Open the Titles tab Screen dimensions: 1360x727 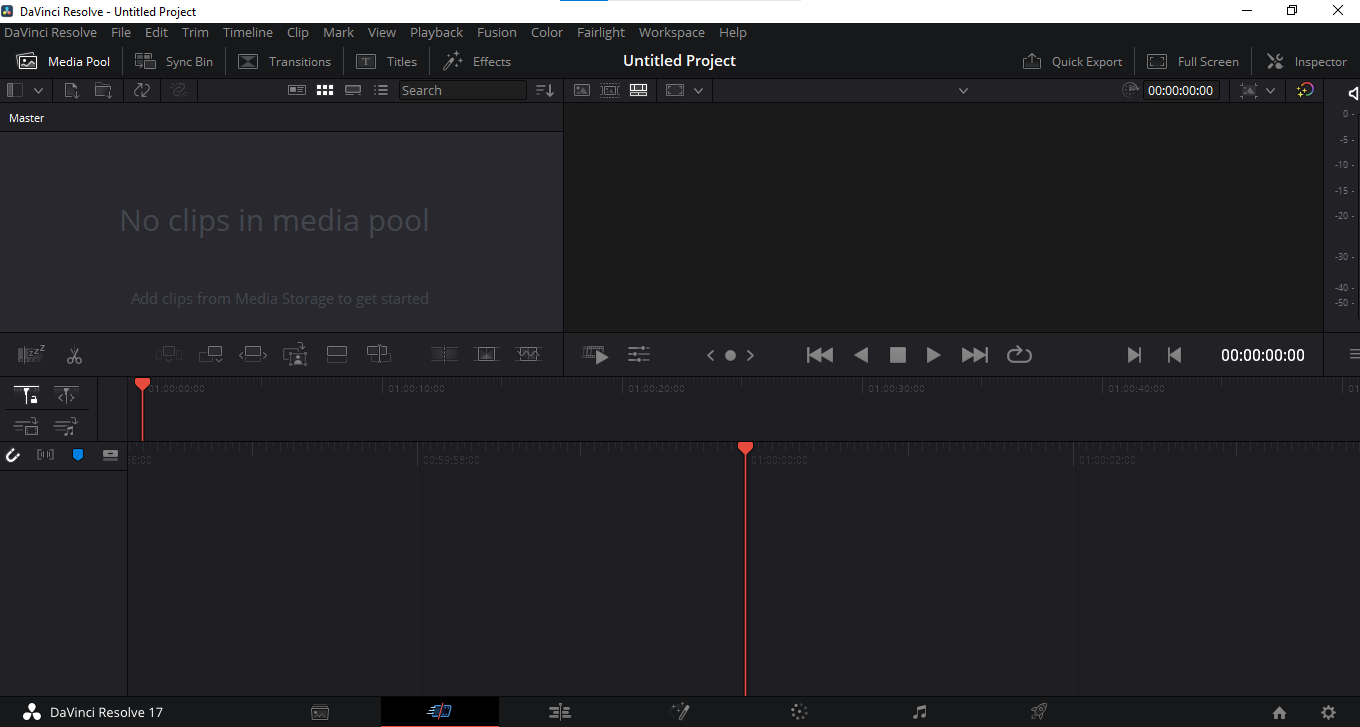(387, 61)
